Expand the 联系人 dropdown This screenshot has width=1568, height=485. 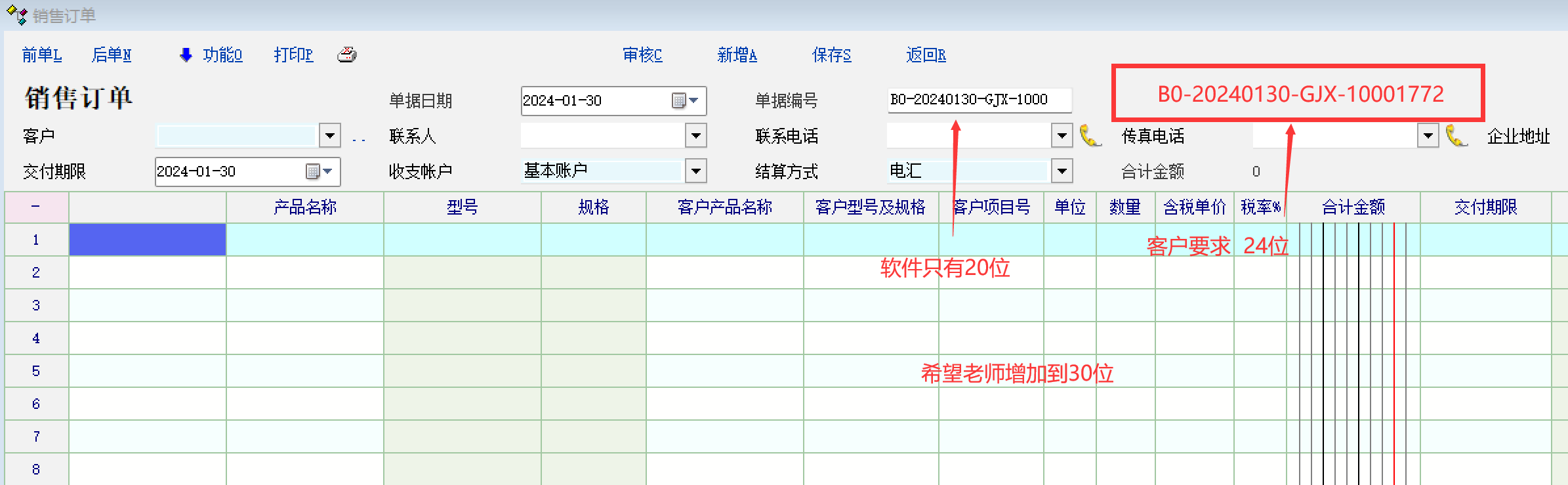696,136
